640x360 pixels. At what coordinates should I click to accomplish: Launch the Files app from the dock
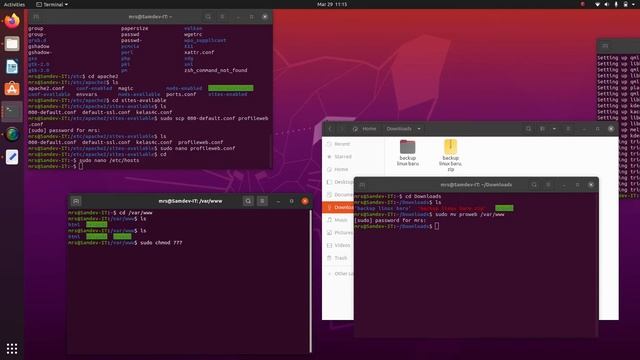point(12,43)
